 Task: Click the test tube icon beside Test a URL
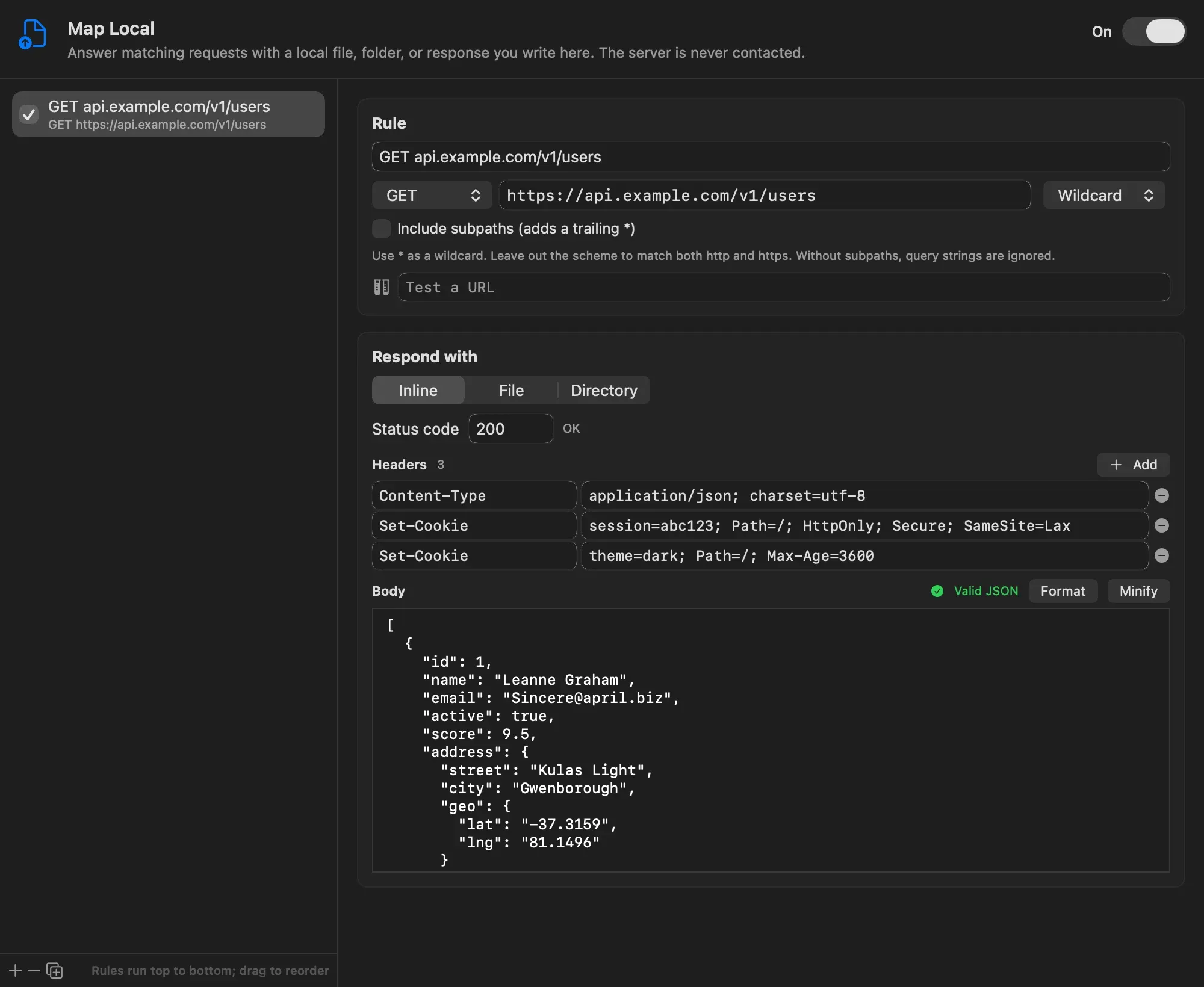pos(382,288)
